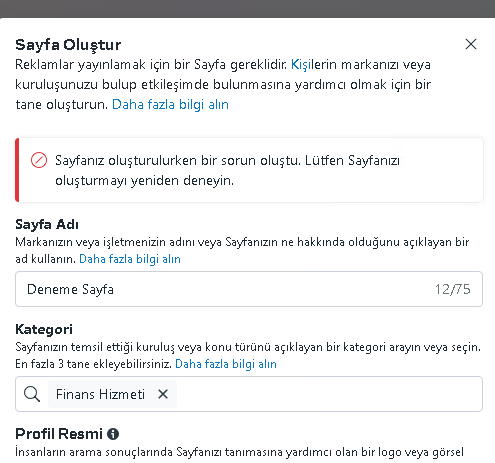Click the error message about Sayfanız oluşturulurken
Screen dimensions: 495x463
pos(227,170)
